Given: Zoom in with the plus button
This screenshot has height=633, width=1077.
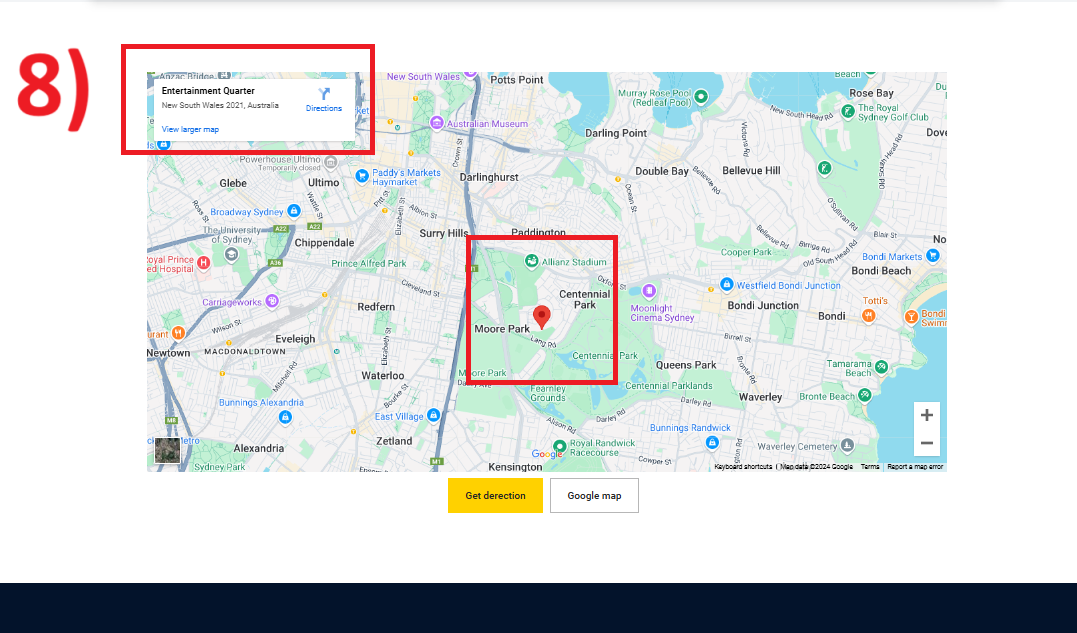Looking at the screenshot, I should point(927,415).
